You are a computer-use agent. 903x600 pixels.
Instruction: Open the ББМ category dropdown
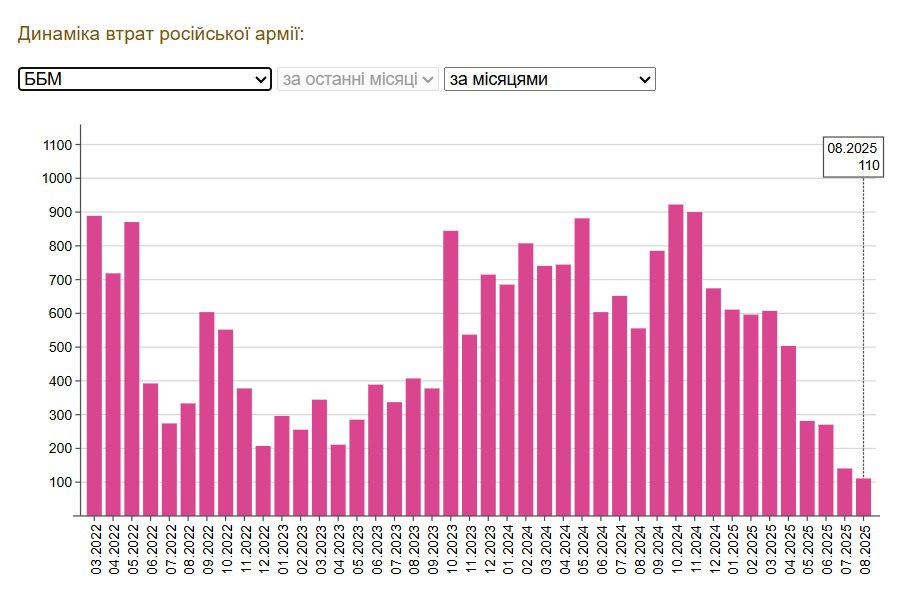click(144, 79)
